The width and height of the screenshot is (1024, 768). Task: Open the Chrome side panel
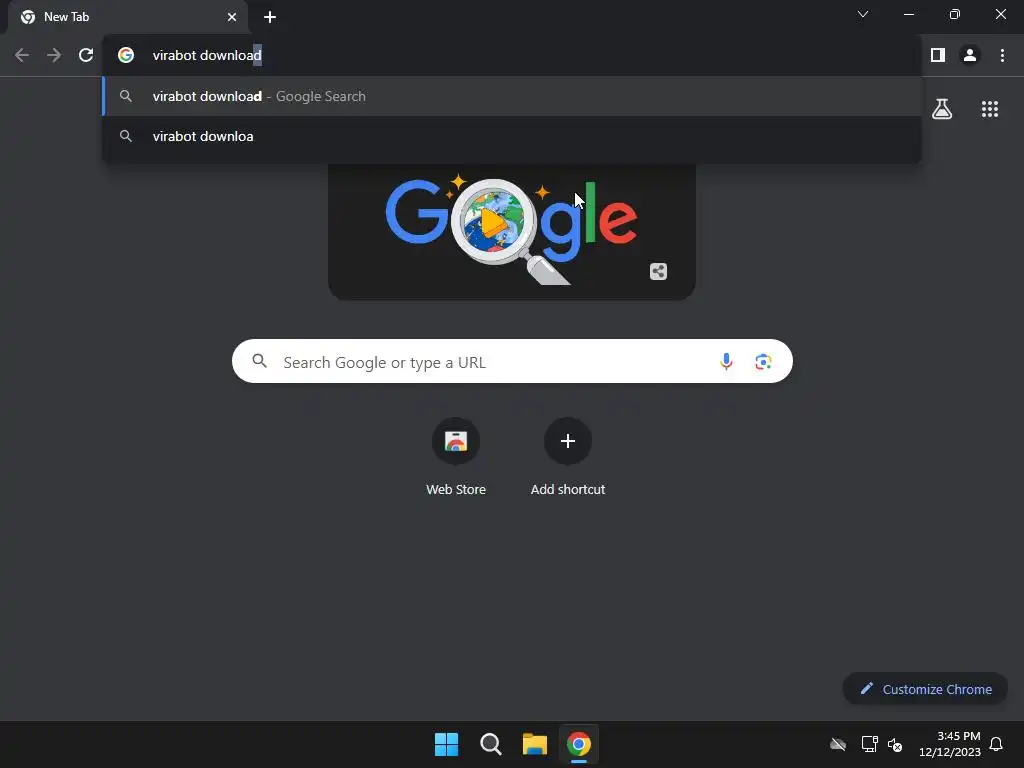[938, 56]
